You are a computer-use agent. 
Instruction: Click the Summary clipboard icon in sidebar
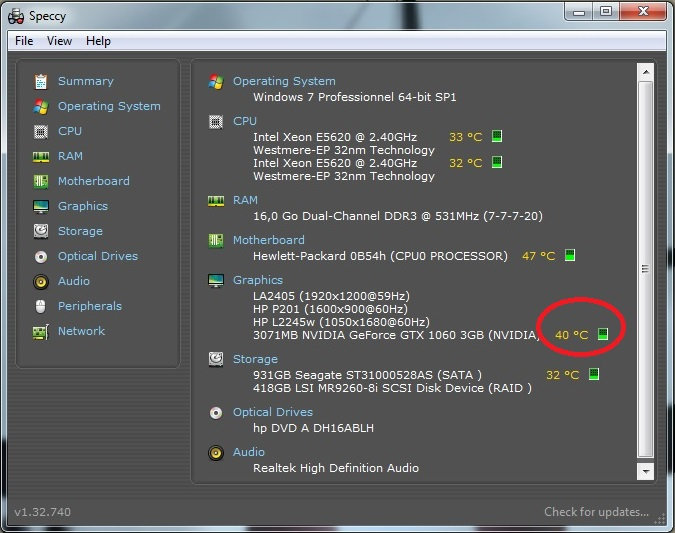coord(41,81)
